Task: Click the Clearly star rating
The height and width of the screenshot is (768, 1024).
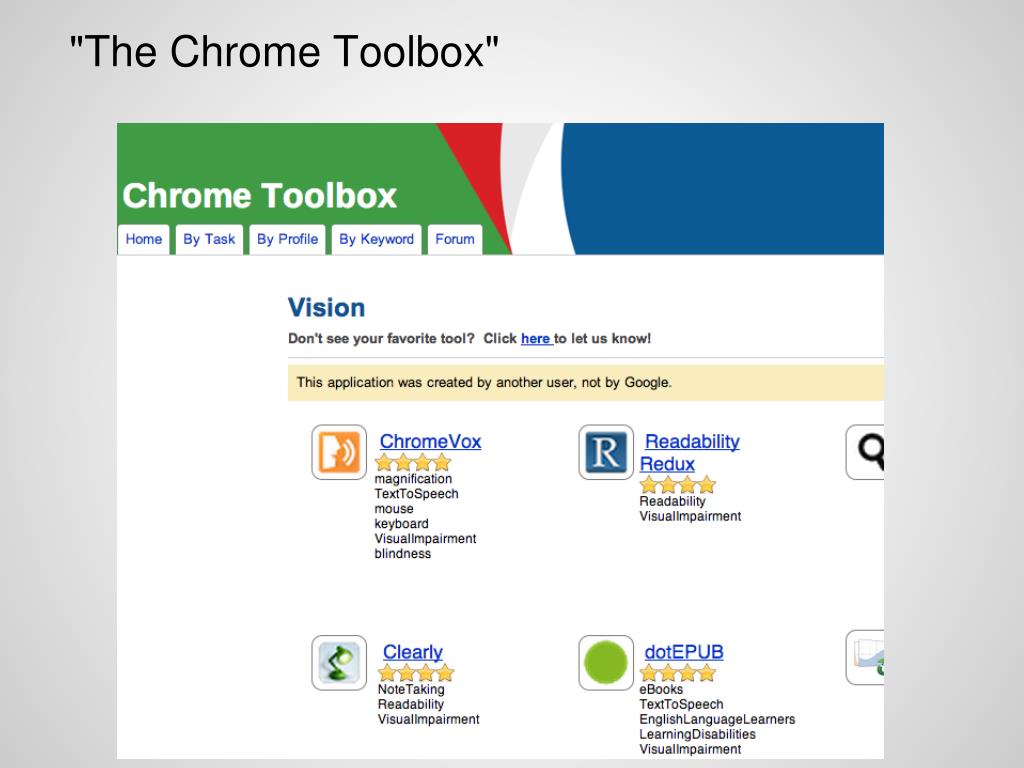Action: point(416,673)
